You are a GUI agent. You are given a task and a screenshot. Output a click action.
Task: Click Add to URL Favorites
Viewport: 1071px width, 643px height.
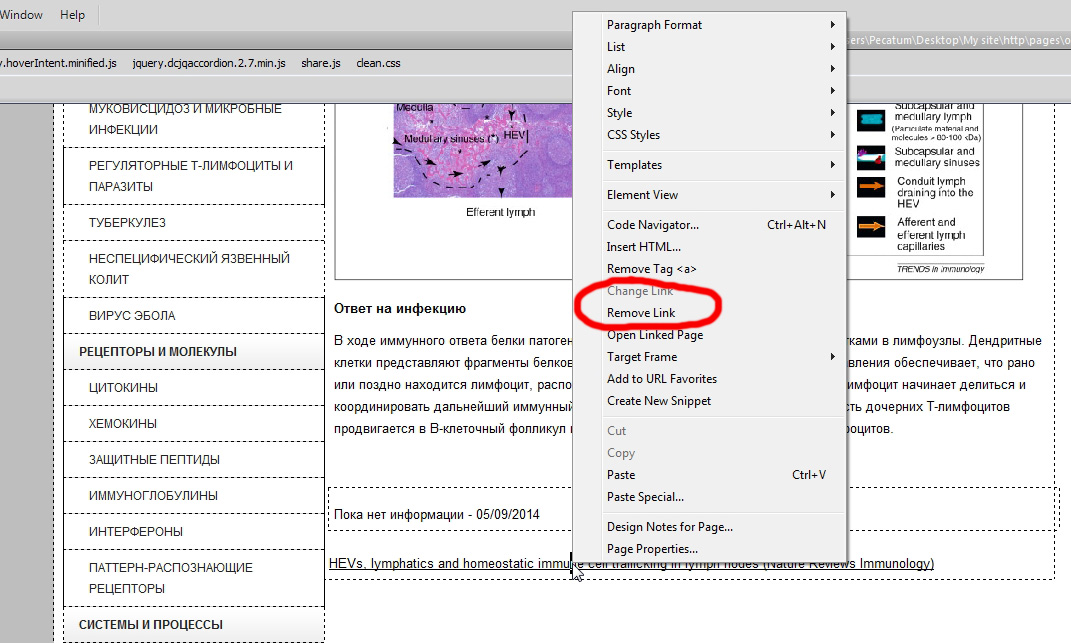pos(661,379)
